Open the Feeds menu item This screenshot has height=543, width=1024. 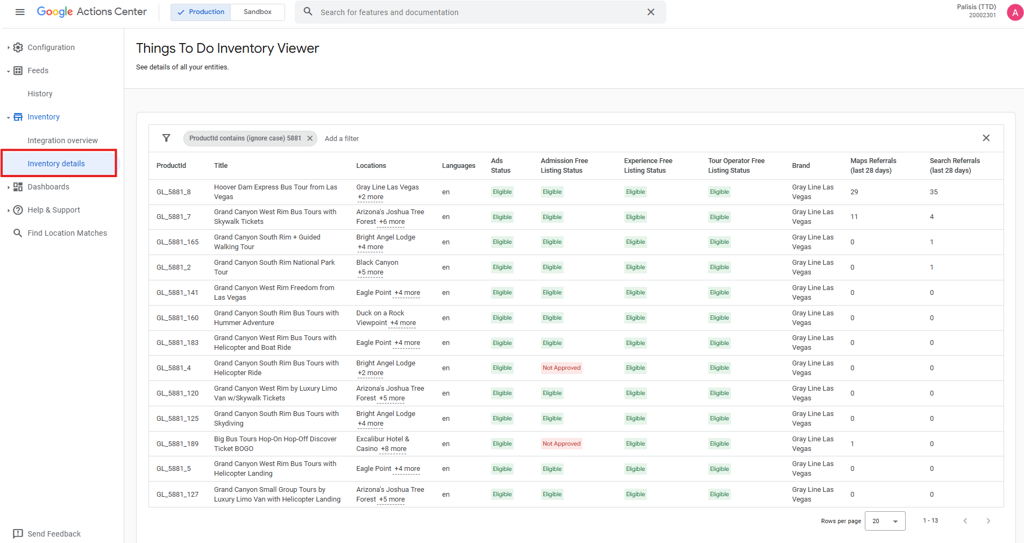38,71
